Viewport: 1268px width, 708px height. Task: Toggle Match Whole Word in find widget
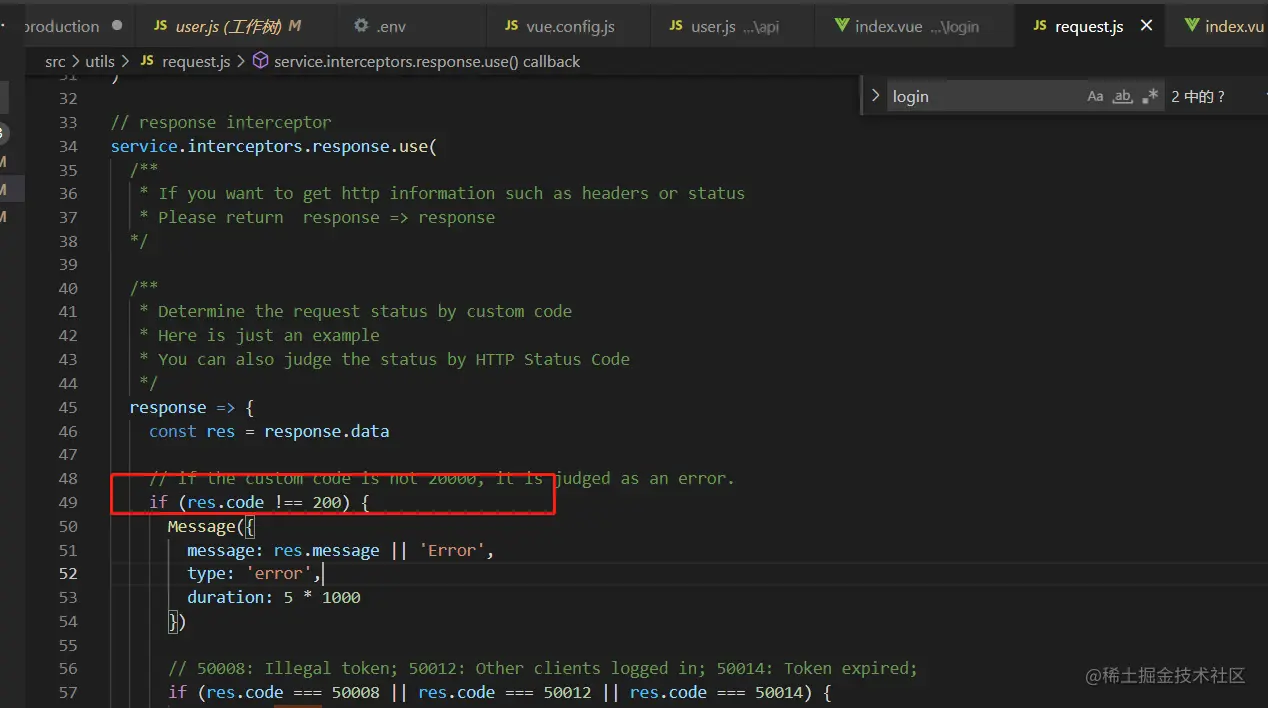(x=1122, y=97)
